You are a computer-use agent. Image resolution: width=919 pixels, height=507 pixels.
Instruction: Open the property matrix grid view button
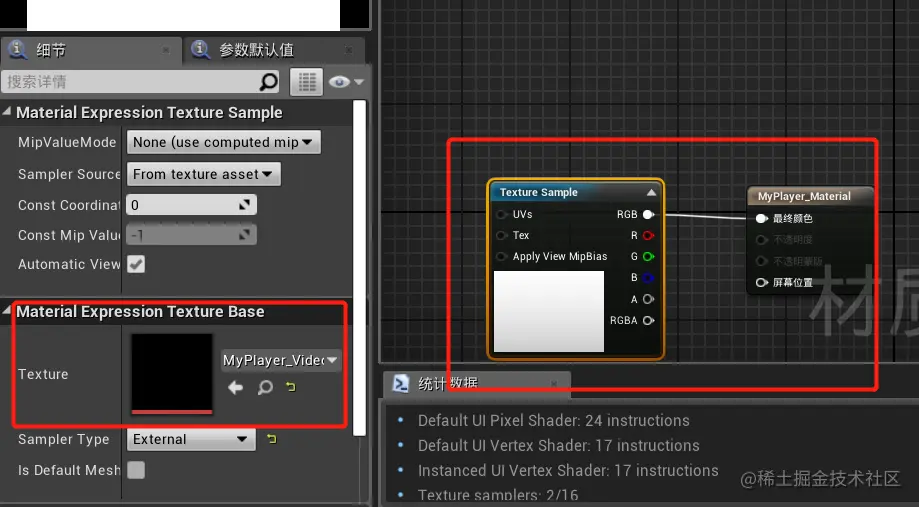[307, 82]
